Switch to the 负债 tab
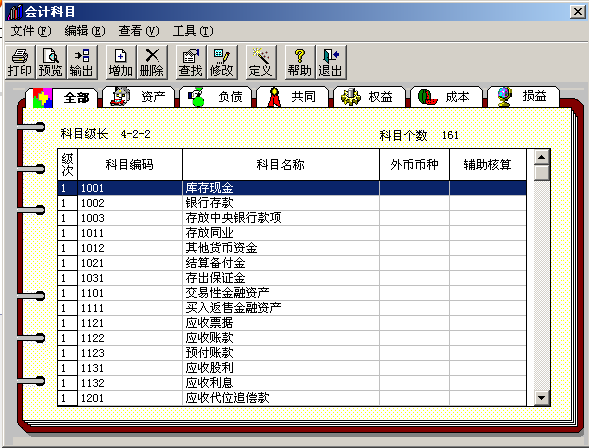 216,97
